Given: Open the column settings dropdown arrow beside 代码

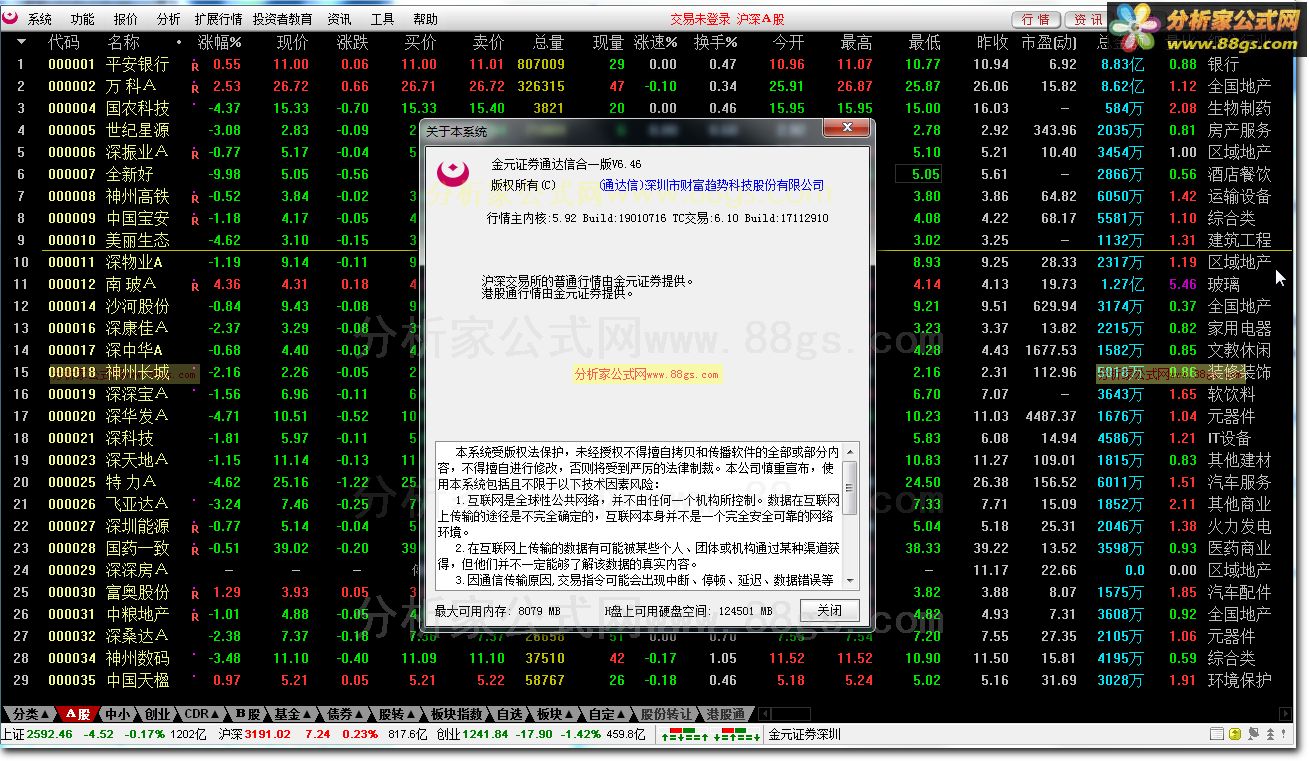Looking at the screenshot, I should pyautogui.click(x=21, y=42).
